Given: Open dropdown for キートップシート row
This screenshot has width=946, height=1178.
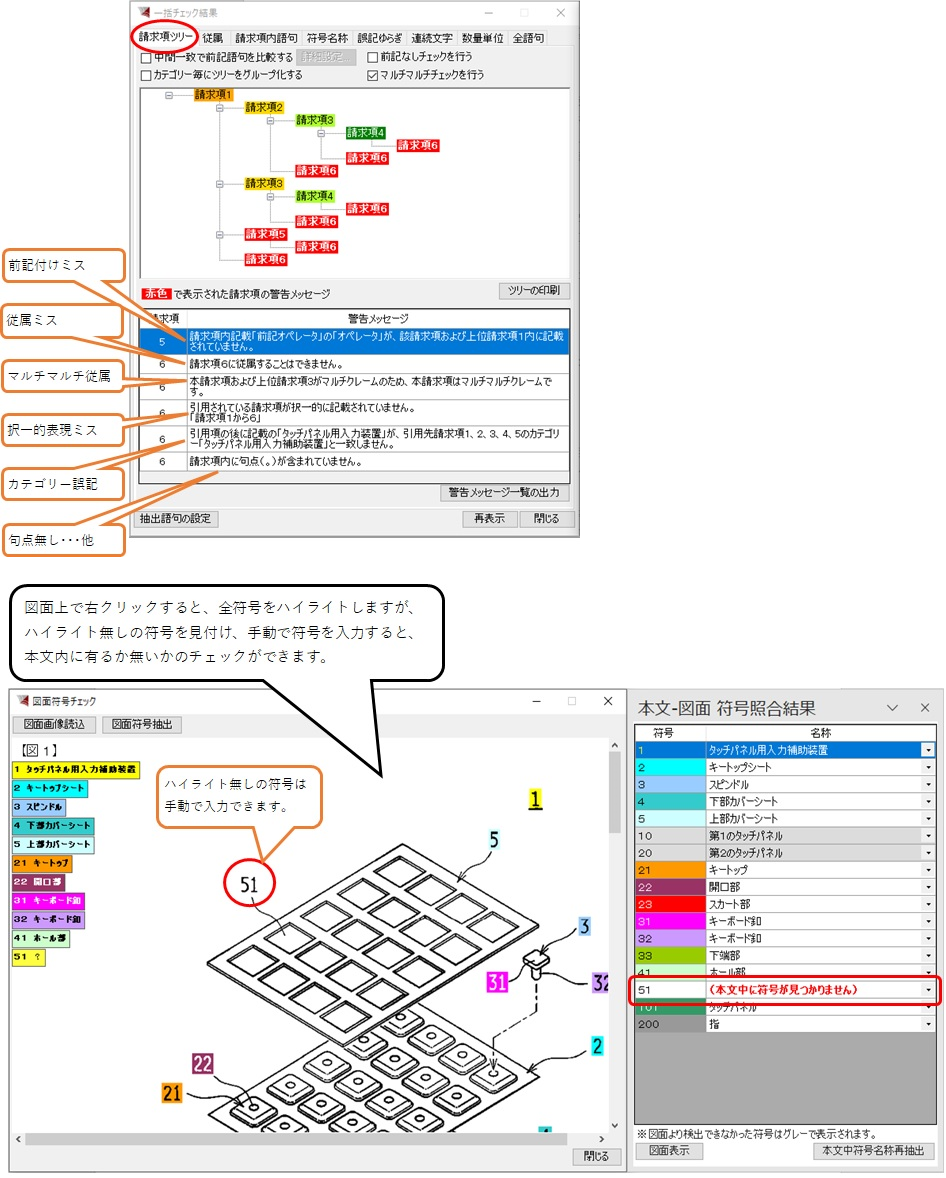Looking at the screenshot, I should 929,767.
